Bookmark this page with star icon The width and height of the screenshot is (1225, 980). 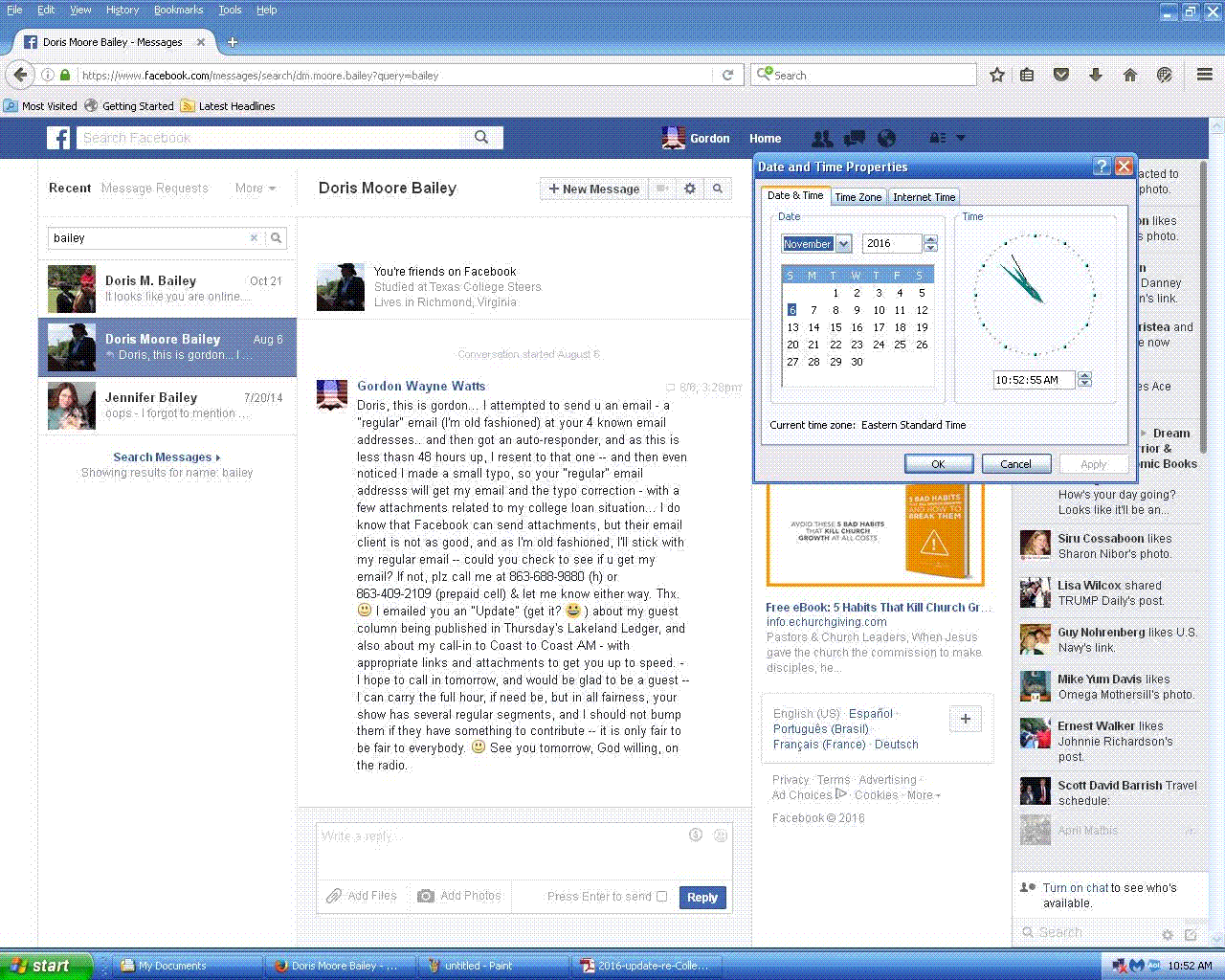tap(996, 75)
